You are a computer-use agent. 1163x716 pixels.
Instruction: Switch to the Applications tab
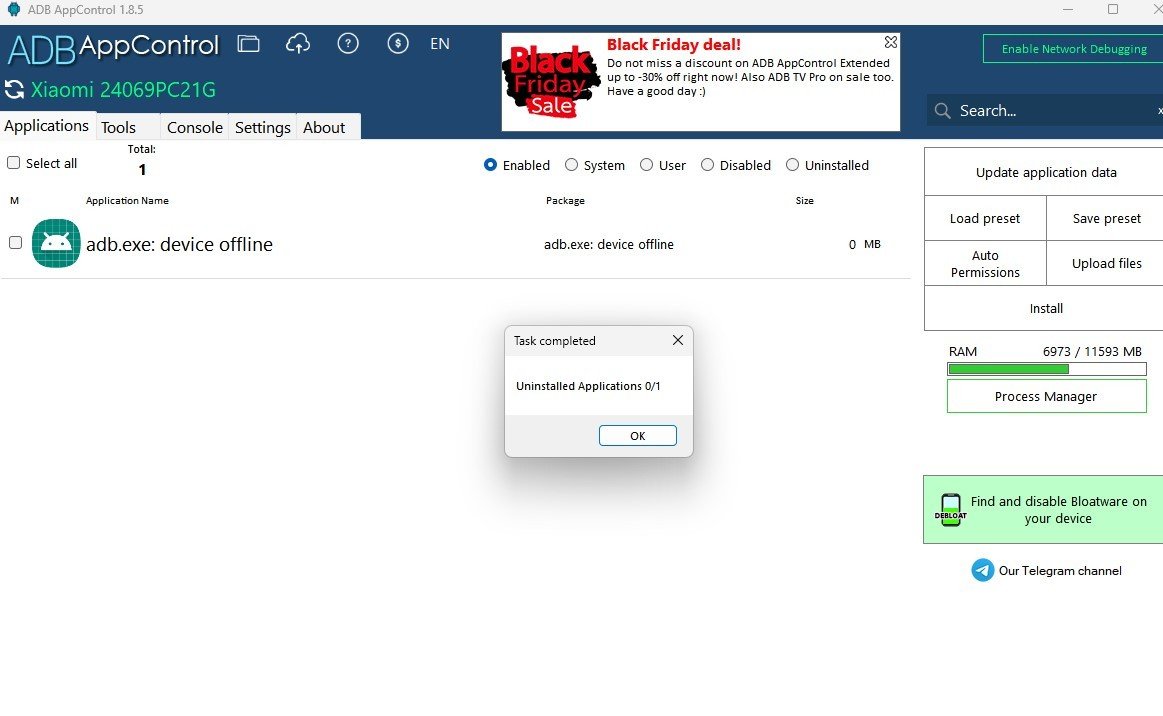click(x=47, y=126)
